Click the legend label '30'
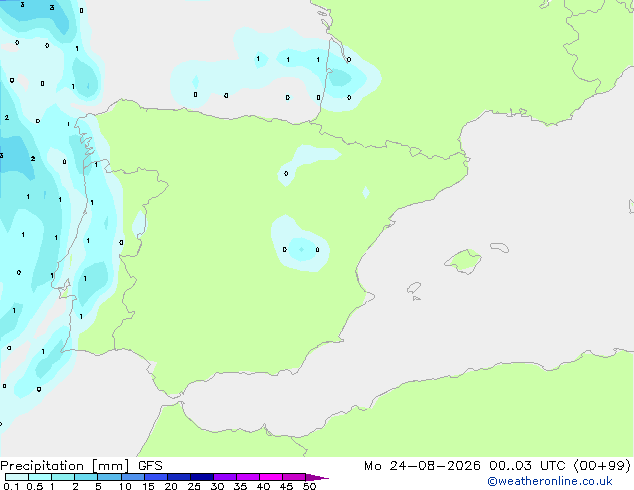The image size is (634, 490). 217,486
